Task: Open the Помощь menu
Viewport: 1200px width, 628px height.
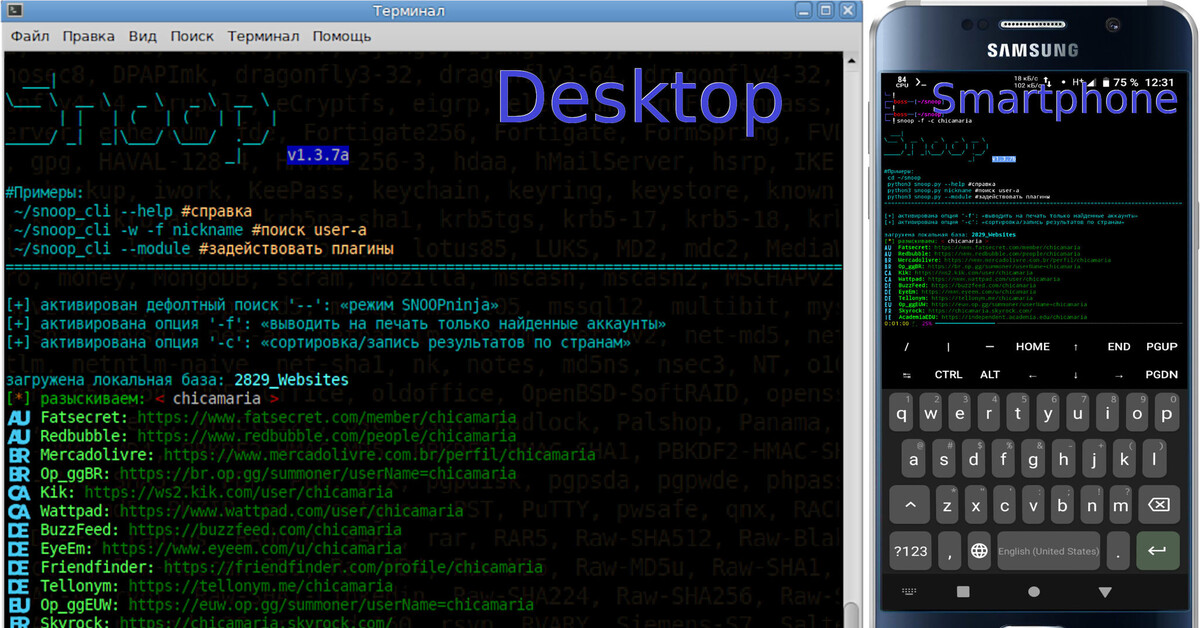Action: point(341,36)
